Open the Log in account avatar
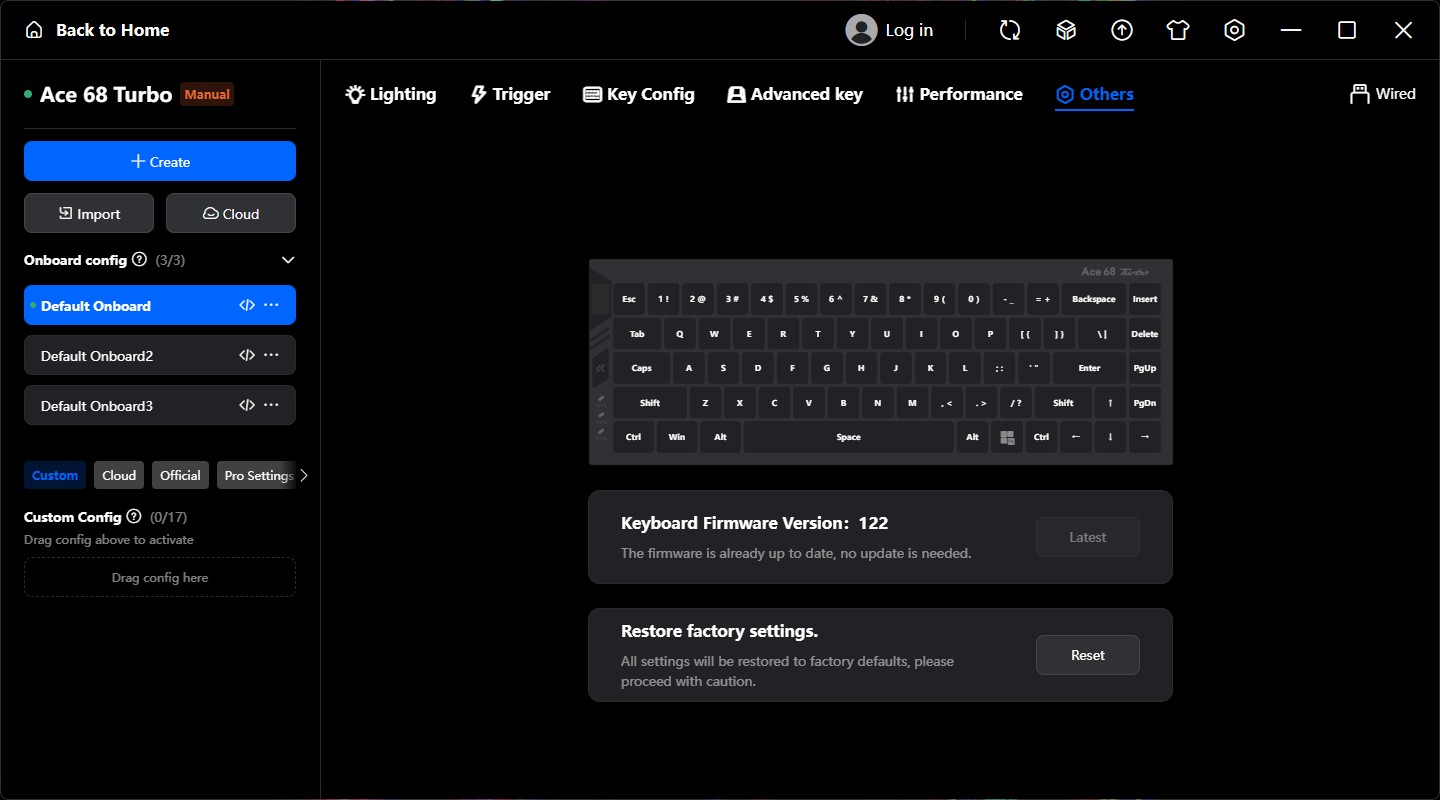Screen dimensions: 1440x800 (861, 30)
